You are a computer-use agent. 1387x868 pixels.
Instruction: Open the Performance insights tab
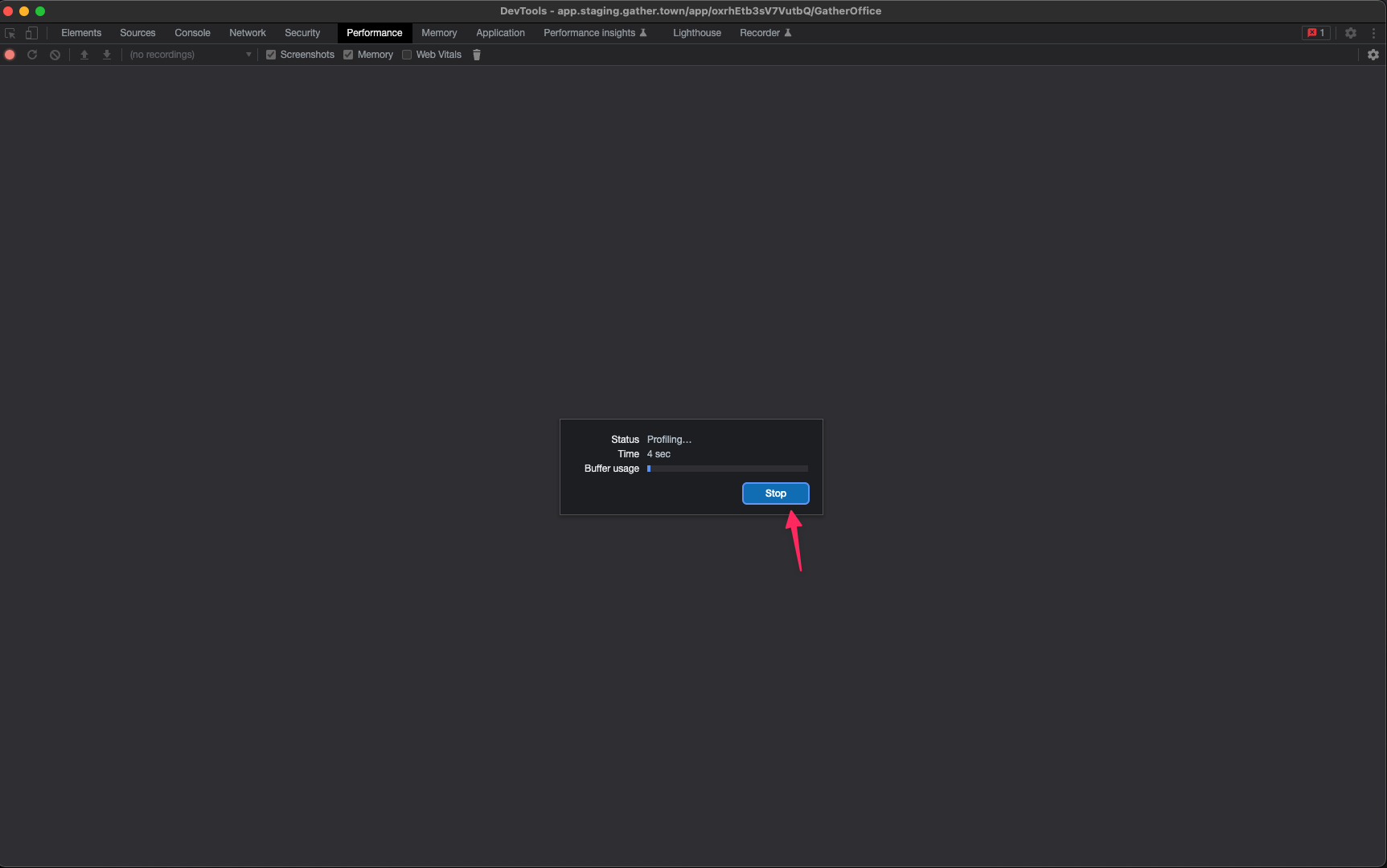point(595,33)
